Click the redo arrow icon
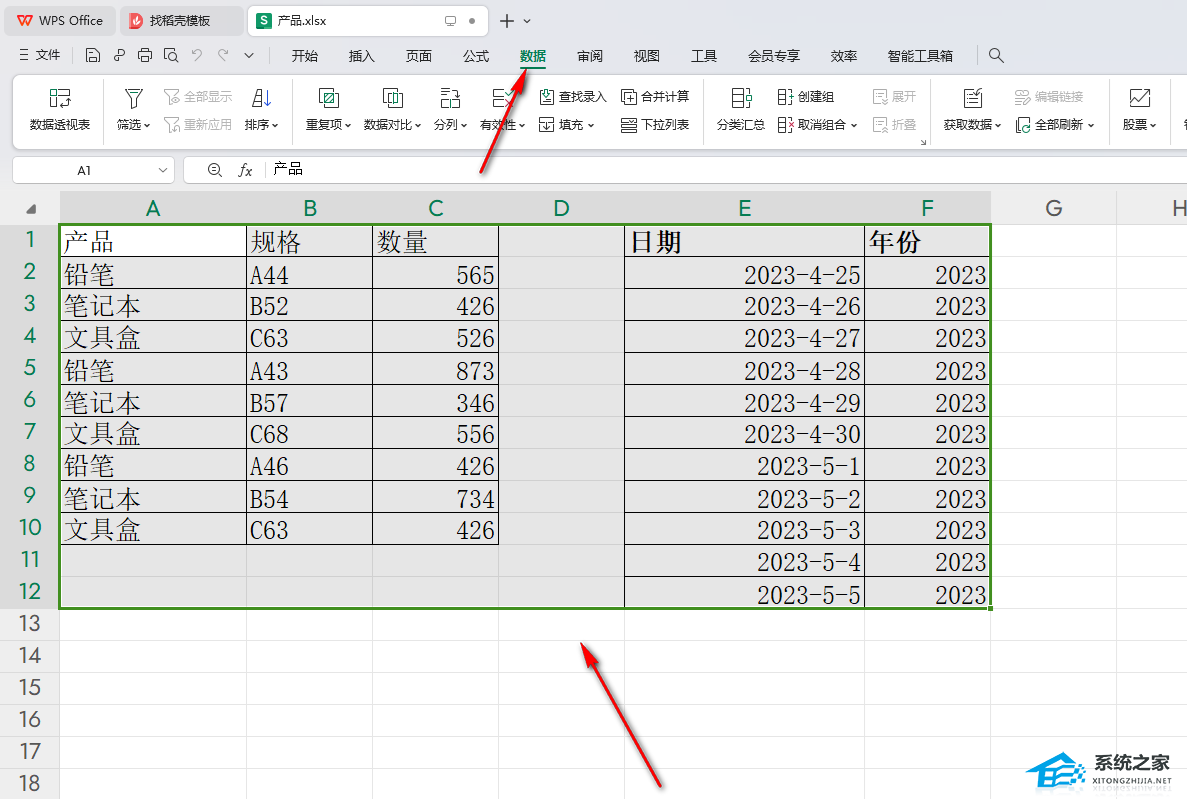 pos(223,55)
